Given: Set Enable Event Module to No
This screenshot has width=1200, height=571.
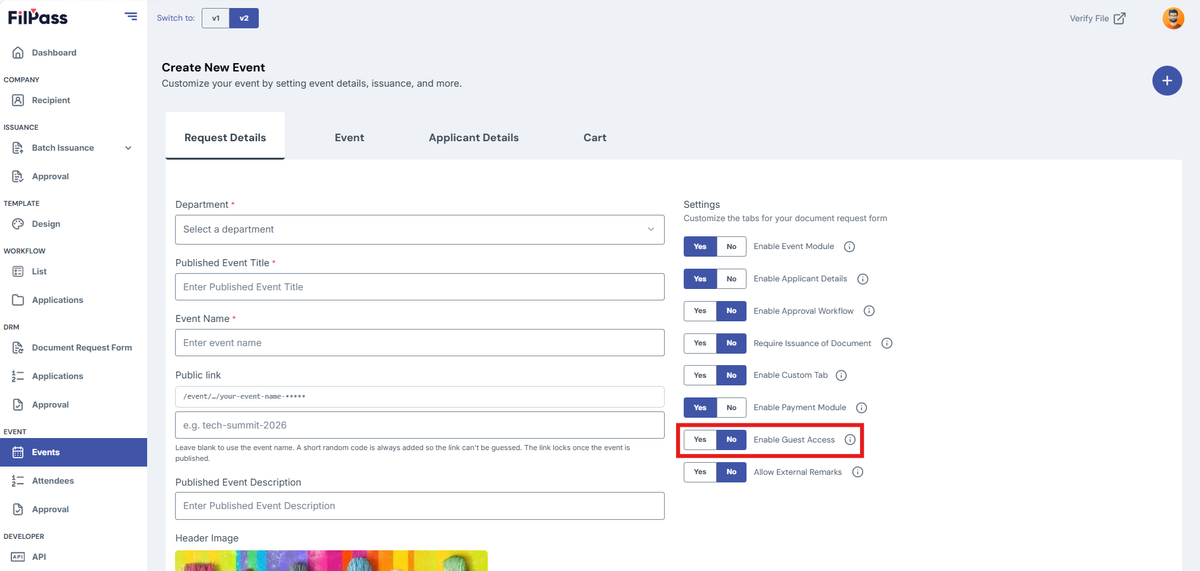Looking at the screenshot, I should click(731, 246).
